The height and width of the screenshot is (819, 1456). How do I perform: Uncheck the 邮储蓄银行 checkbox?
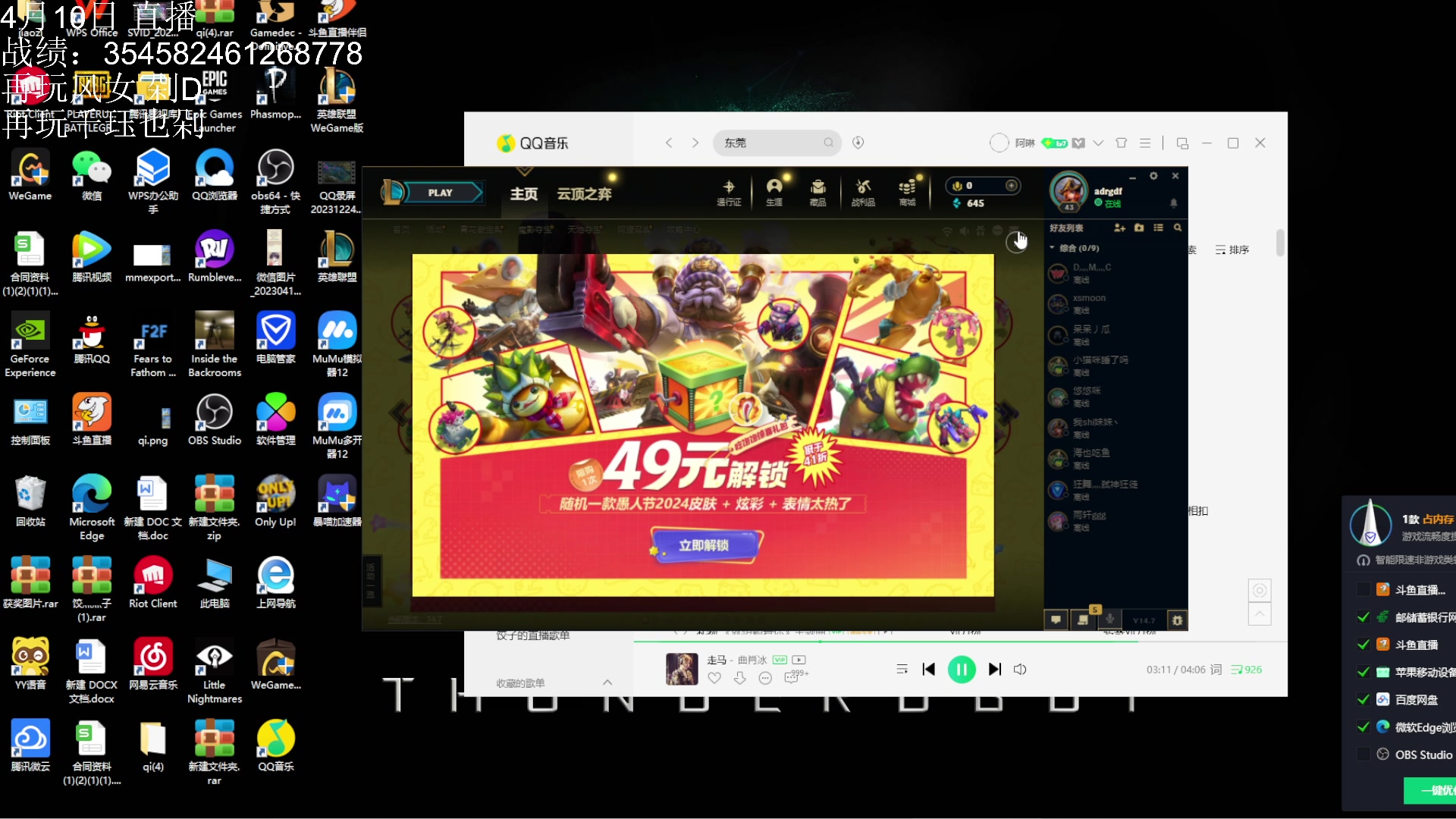point(1363,617)
